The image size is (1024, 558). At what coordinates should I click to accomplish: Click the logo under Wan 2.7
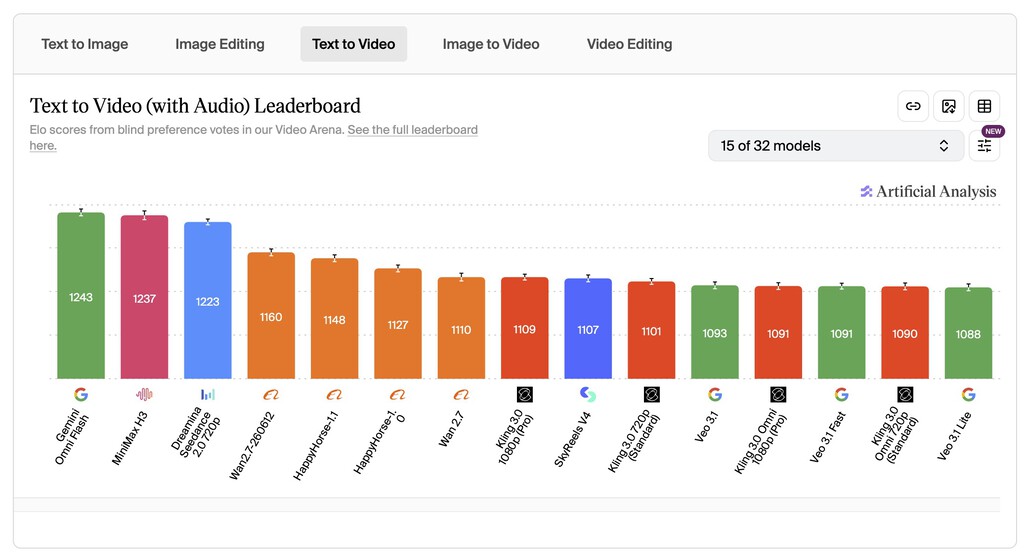pos(461,395)
